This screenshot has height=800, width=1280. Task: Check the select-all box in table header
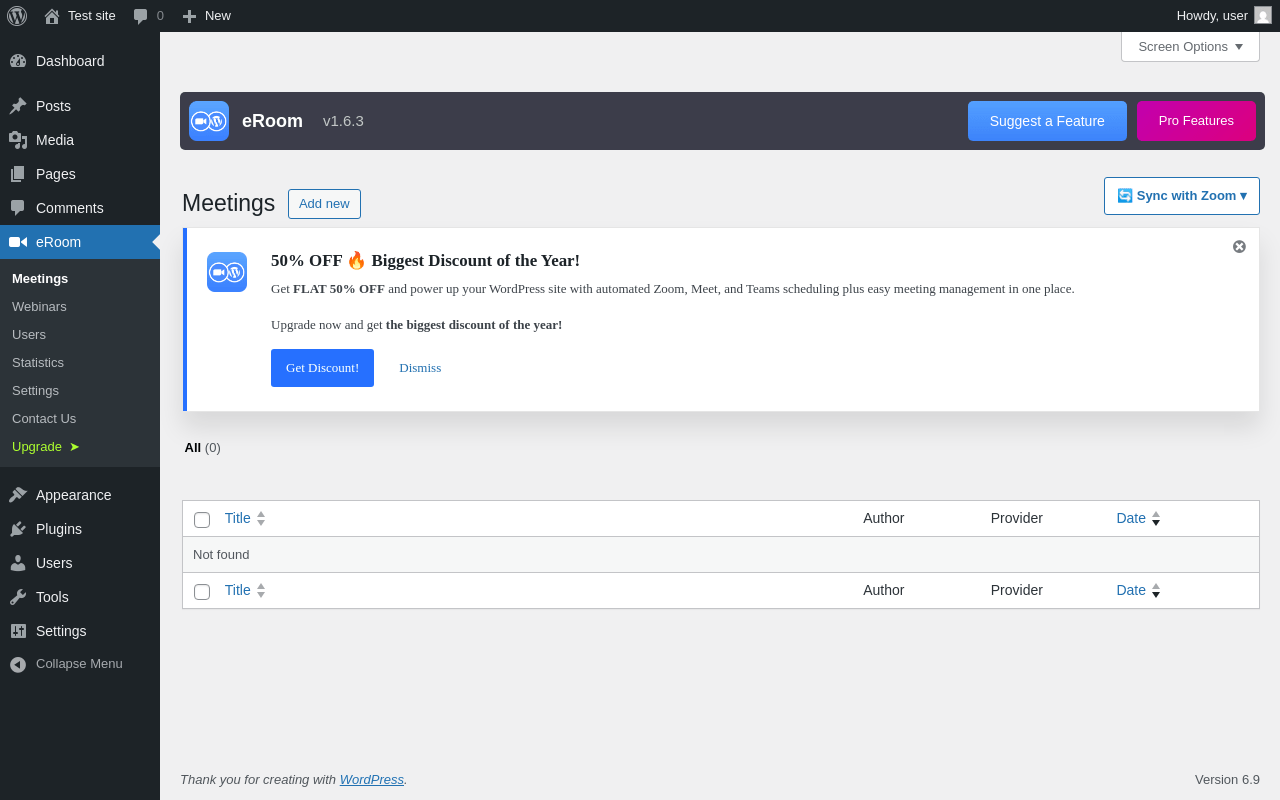coord(202,520)
